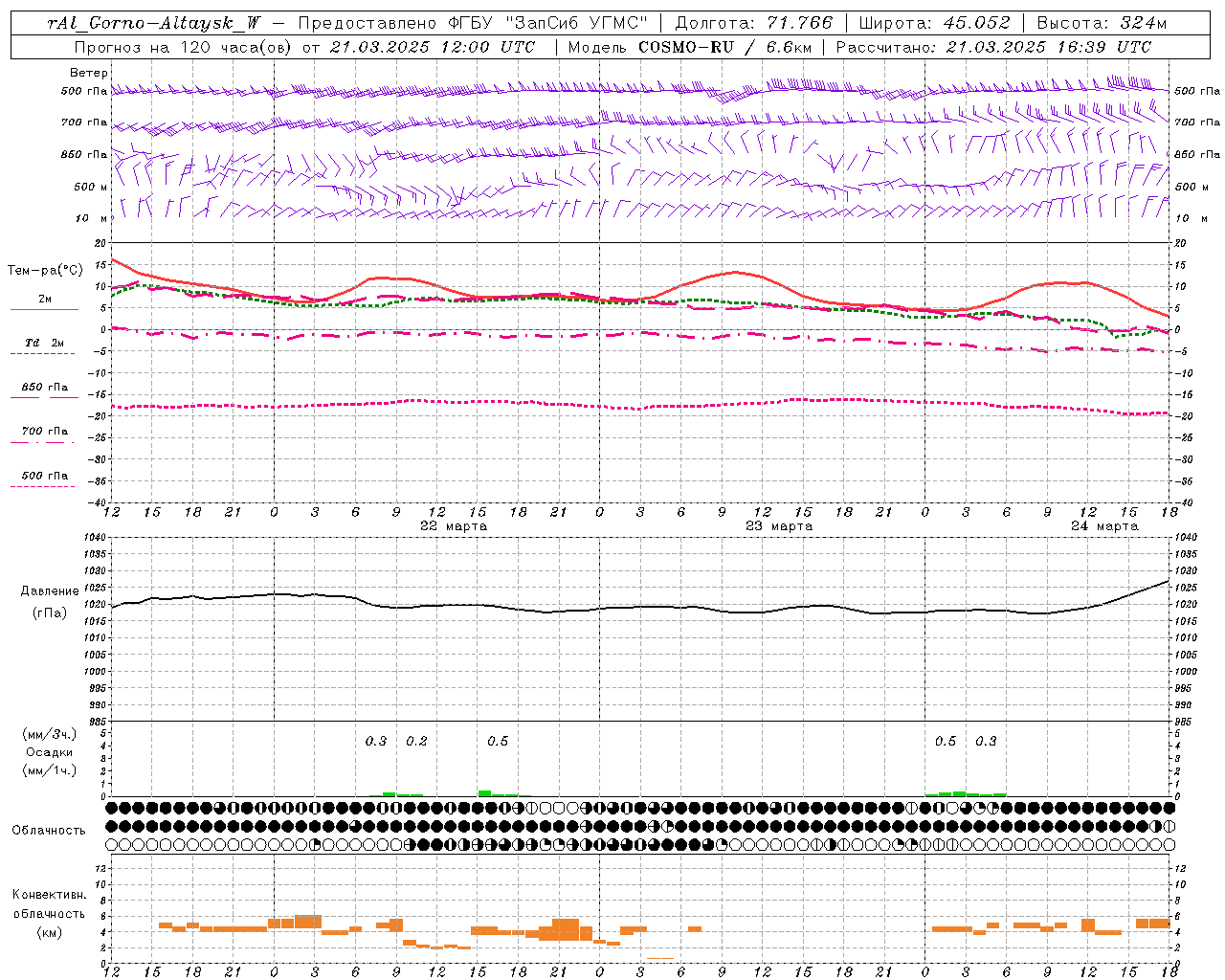
Task: Click the 850 гПа temperature legend label
Action: 44,387
